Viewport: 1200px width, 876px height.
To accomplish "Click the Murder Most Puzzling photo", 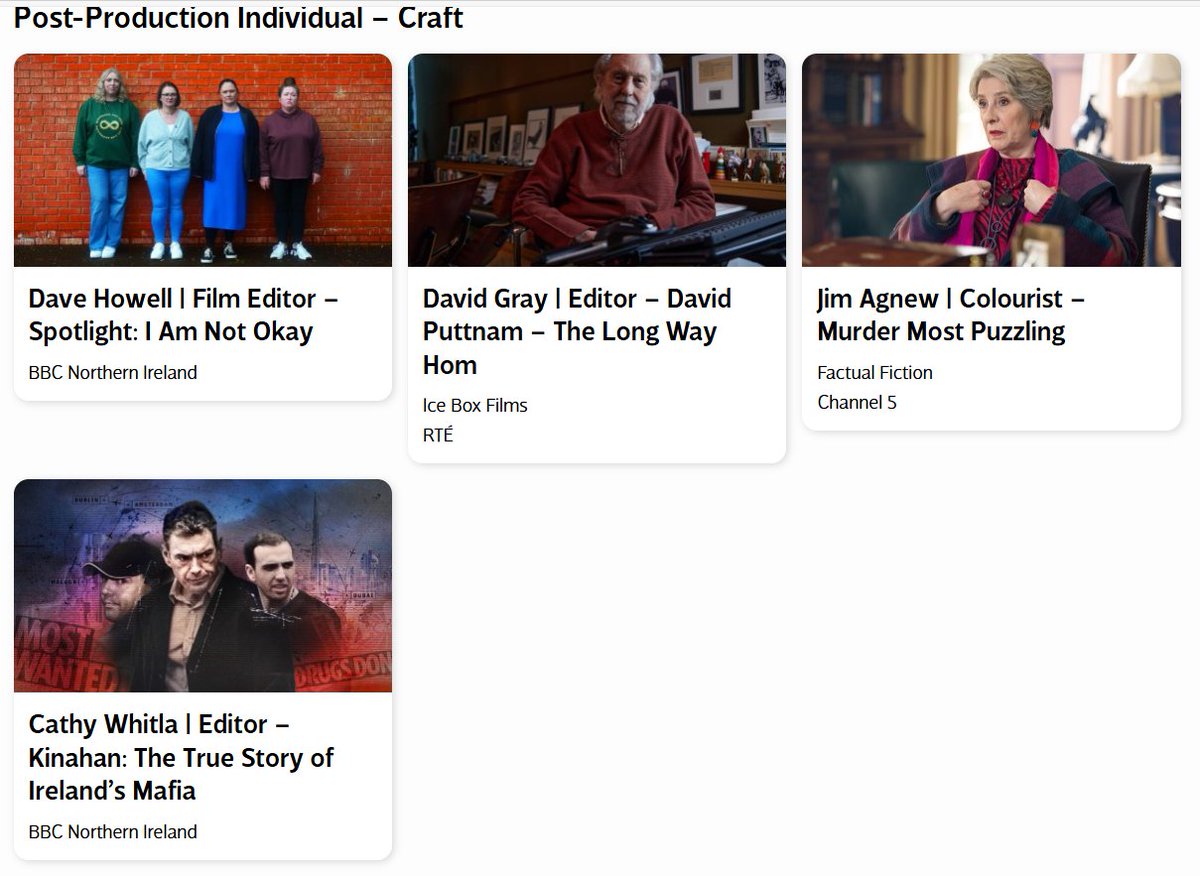I will click(x=991, y=160).
